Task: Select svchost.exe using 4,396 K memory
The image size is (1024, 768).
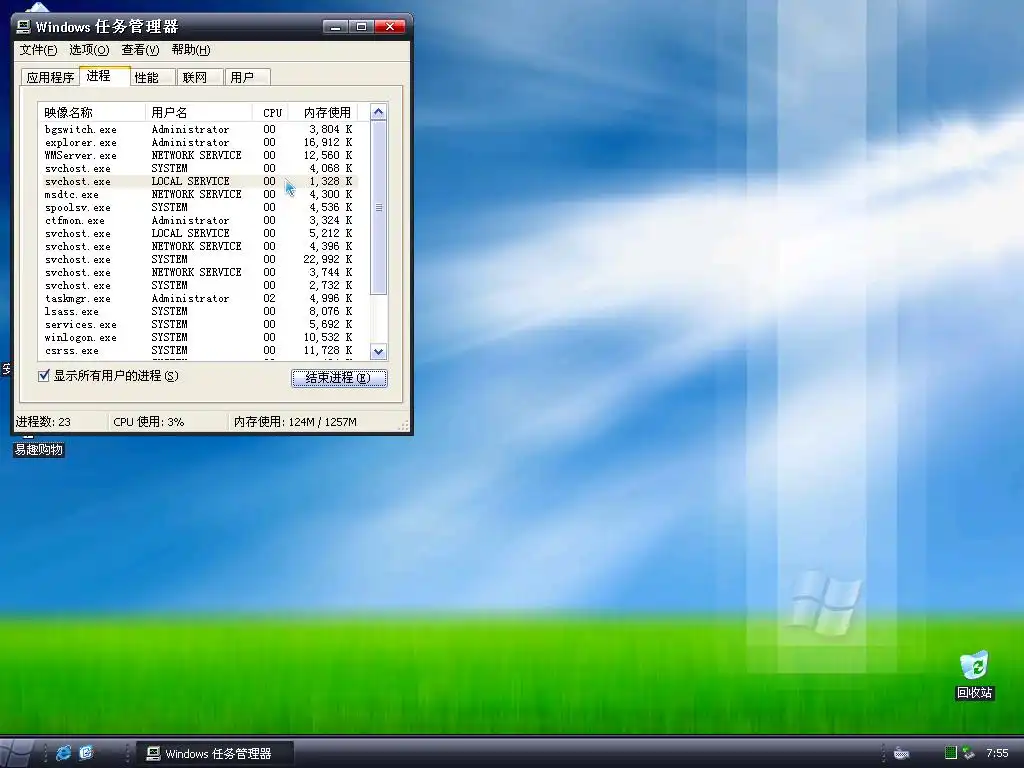Action: coord(199,246)
